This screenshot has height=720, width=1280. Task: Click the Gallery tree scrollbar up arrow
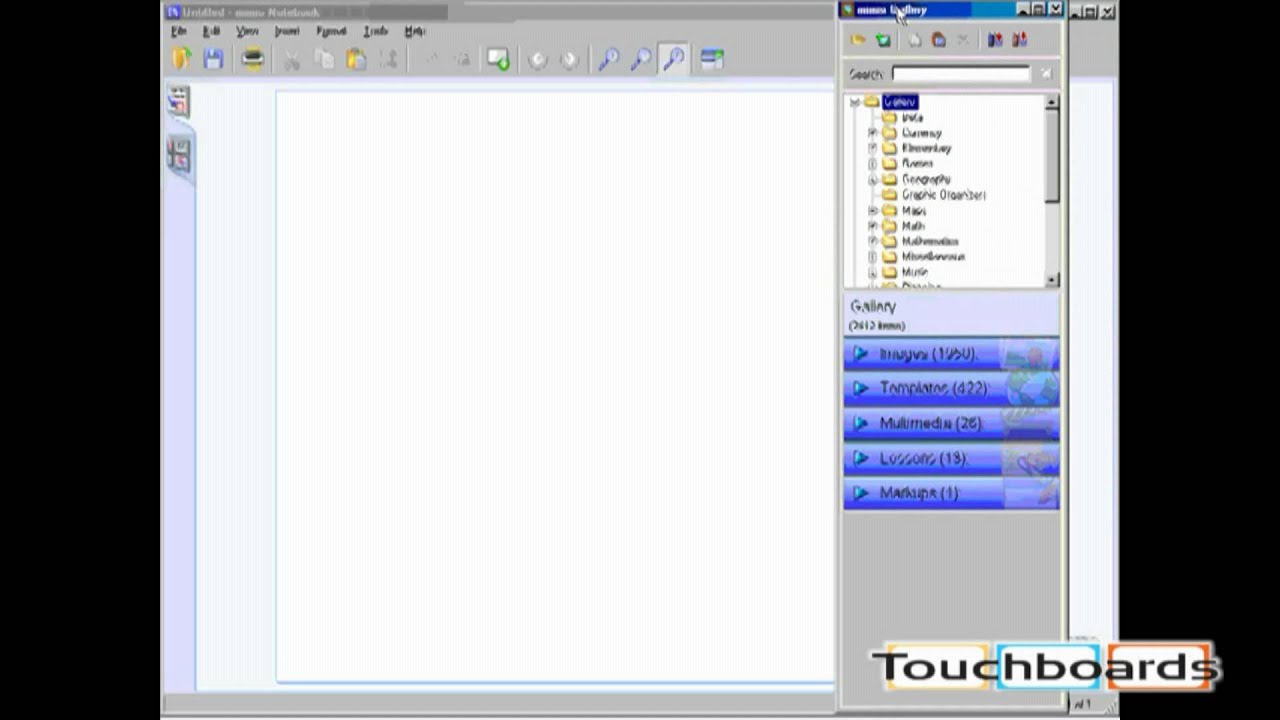click(1051, 103)
